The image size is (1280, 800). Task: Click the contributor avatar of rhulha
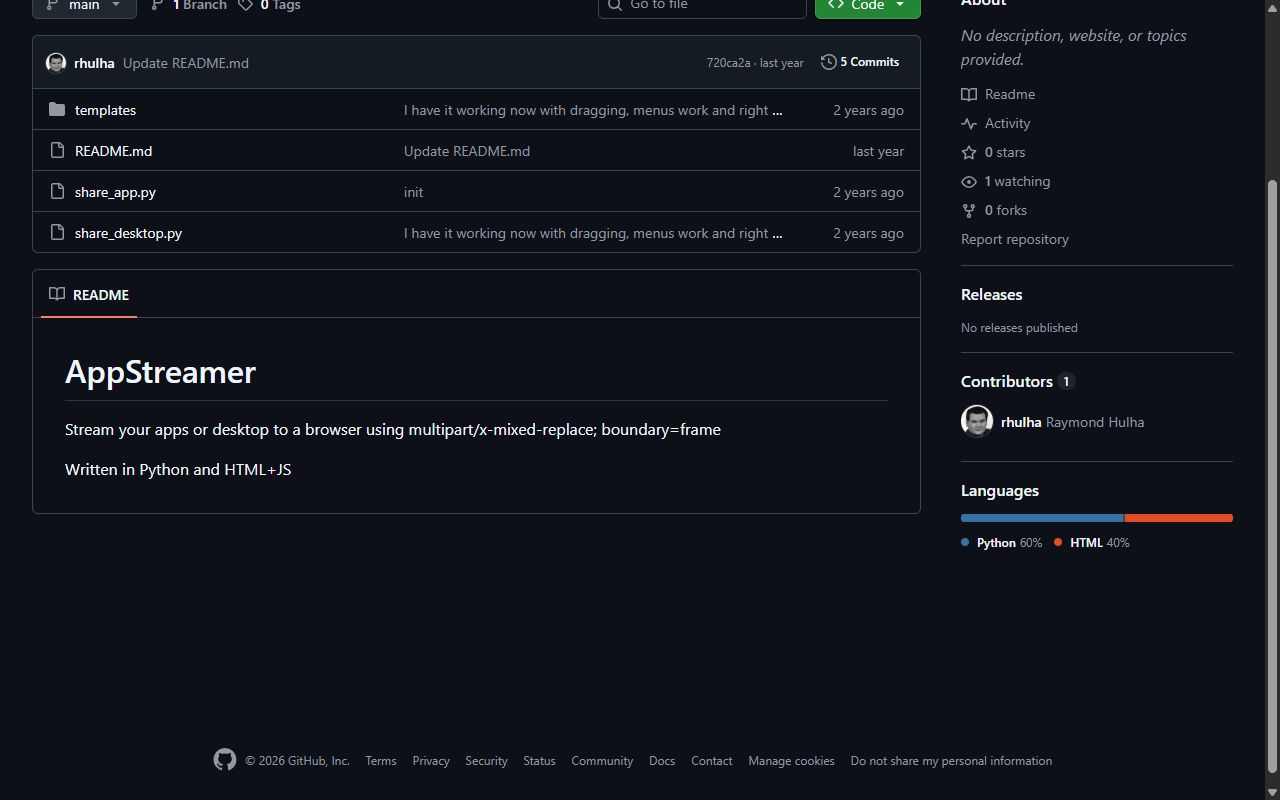[977, 421]
